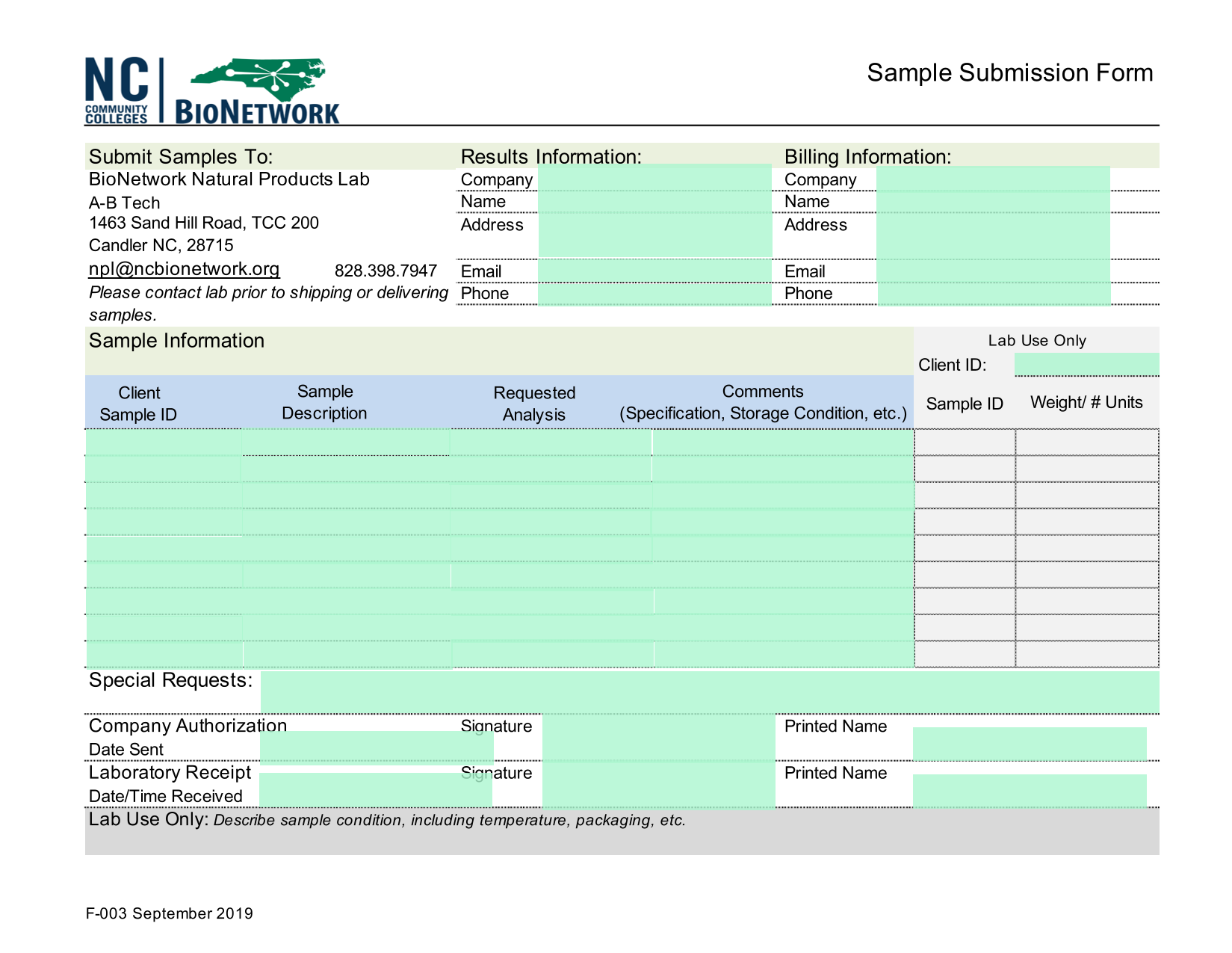Click the last row Client Sample ID cell
The width and height of the screenshot is (1232, 953).
pyautogui.click(x=164, y=654)
